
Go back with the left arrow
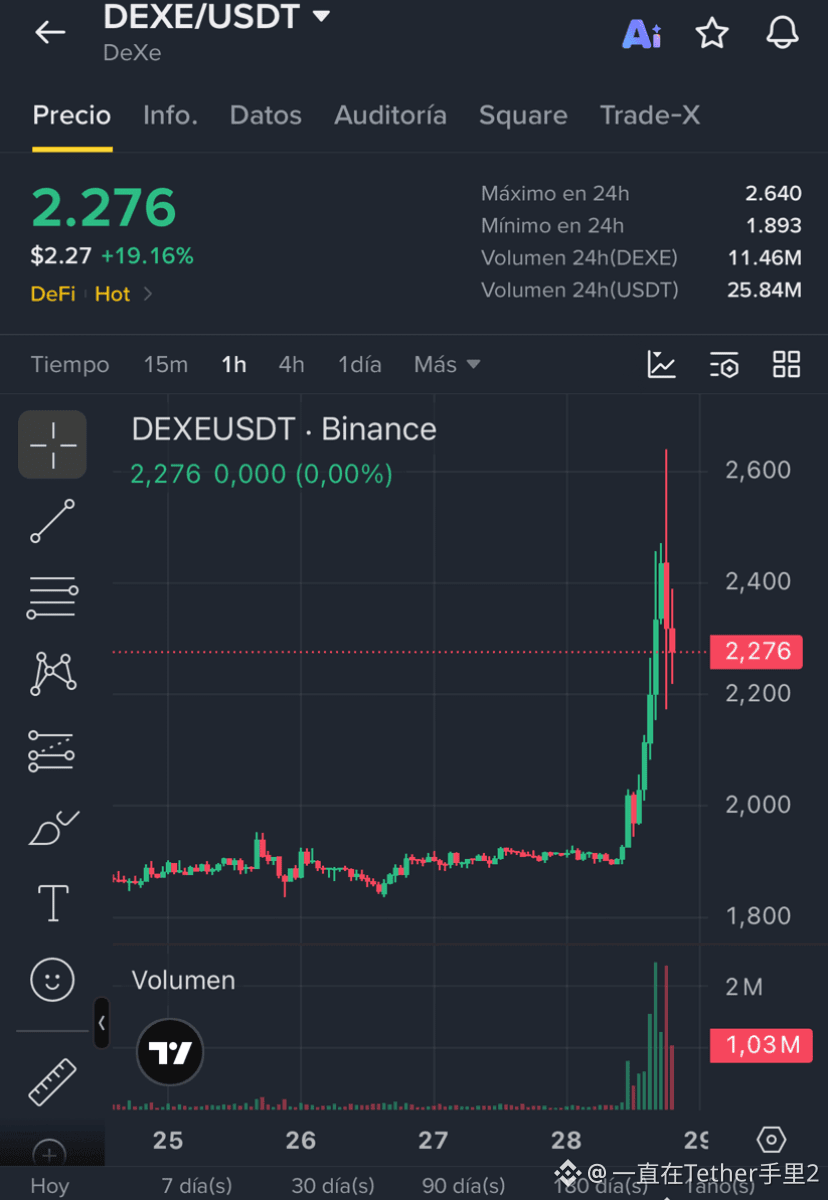click(x=50, y=32)
